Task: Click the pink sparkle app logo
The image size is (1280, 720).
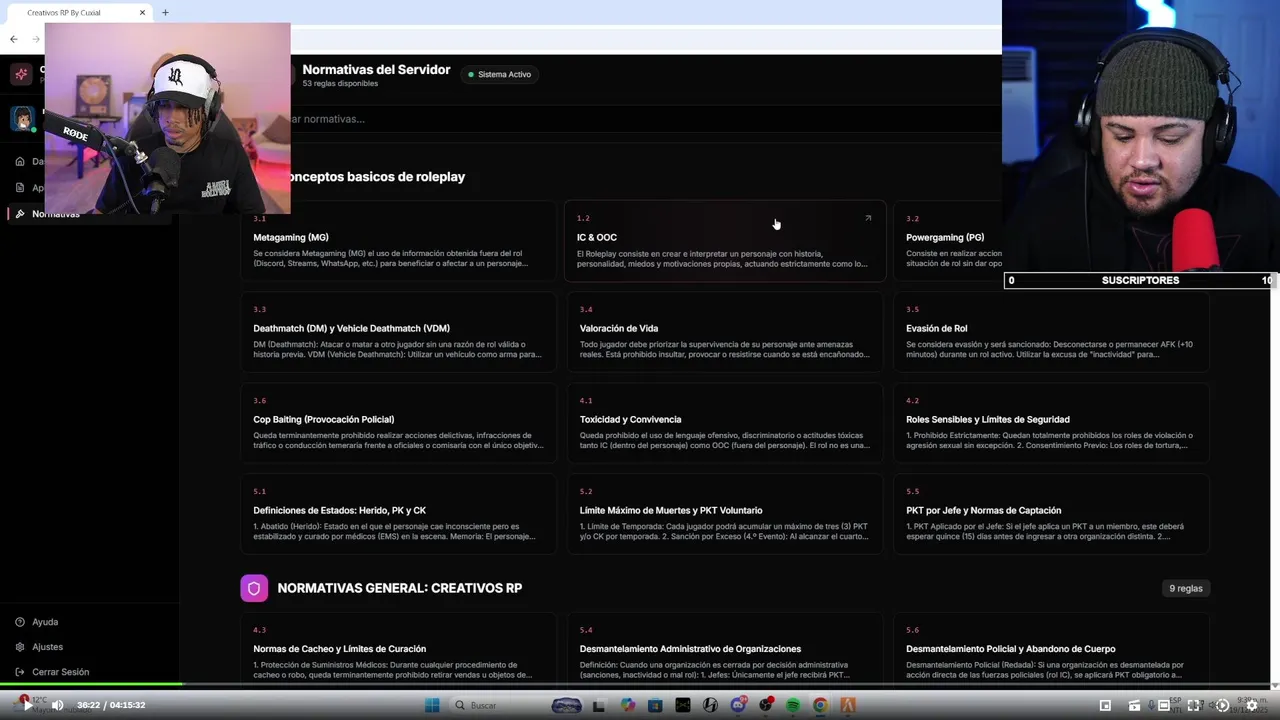Action: pos(22,74)
